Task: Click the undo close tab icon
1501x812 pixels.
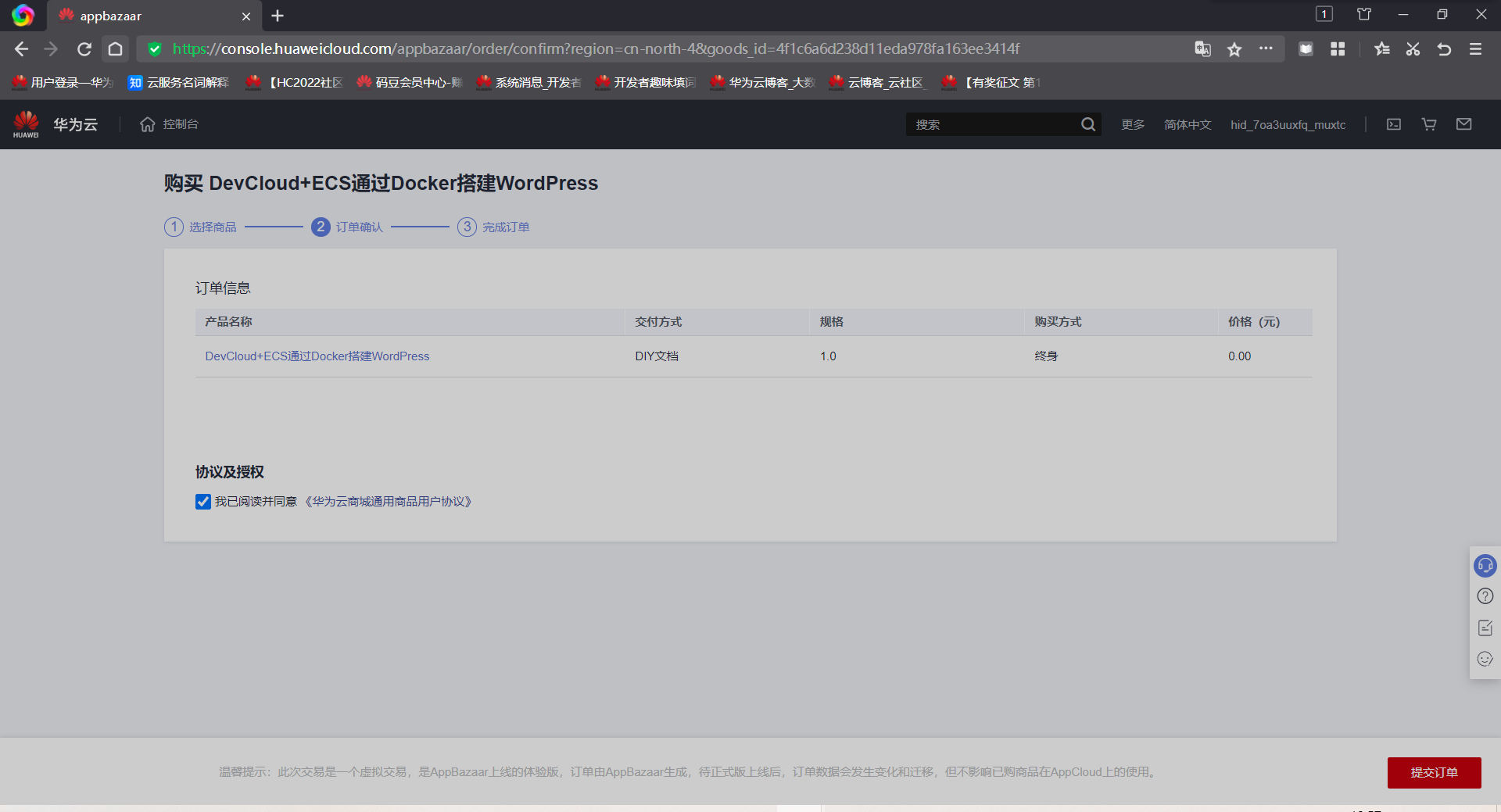Action: (1444, 49)
